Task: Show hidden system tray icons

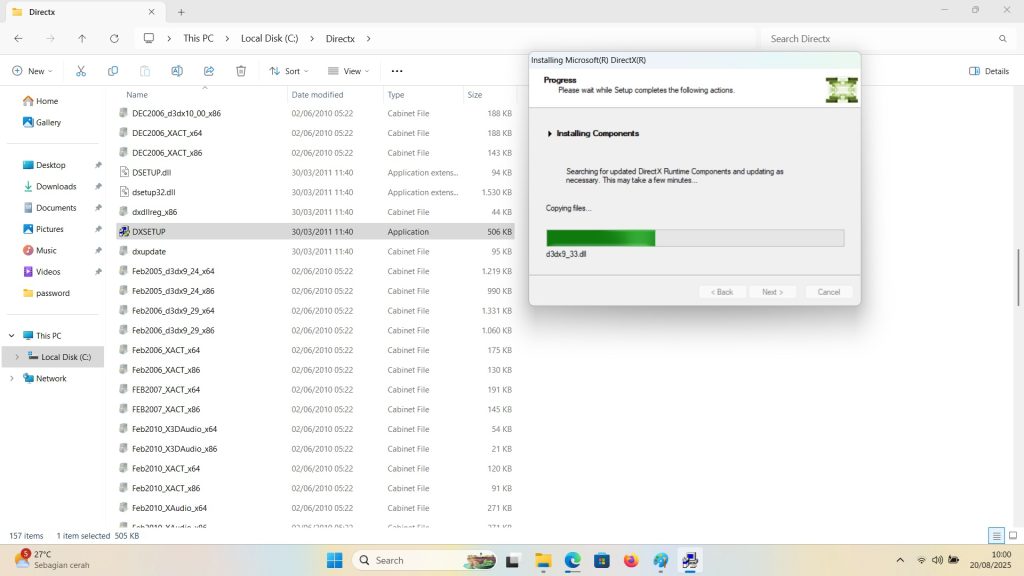Action: [x=900, y=560]
